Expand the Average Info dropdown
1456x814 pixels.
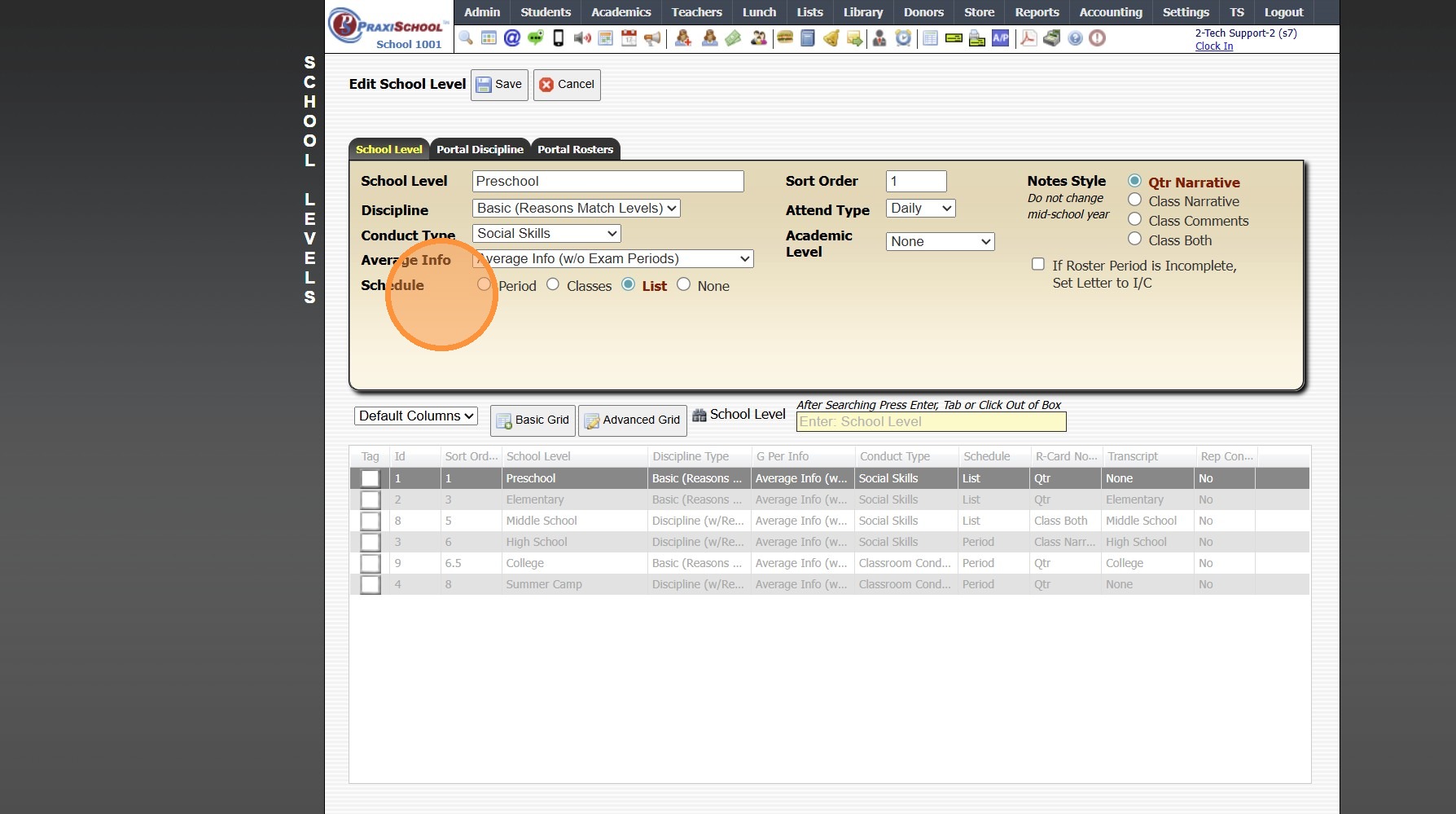613,259
